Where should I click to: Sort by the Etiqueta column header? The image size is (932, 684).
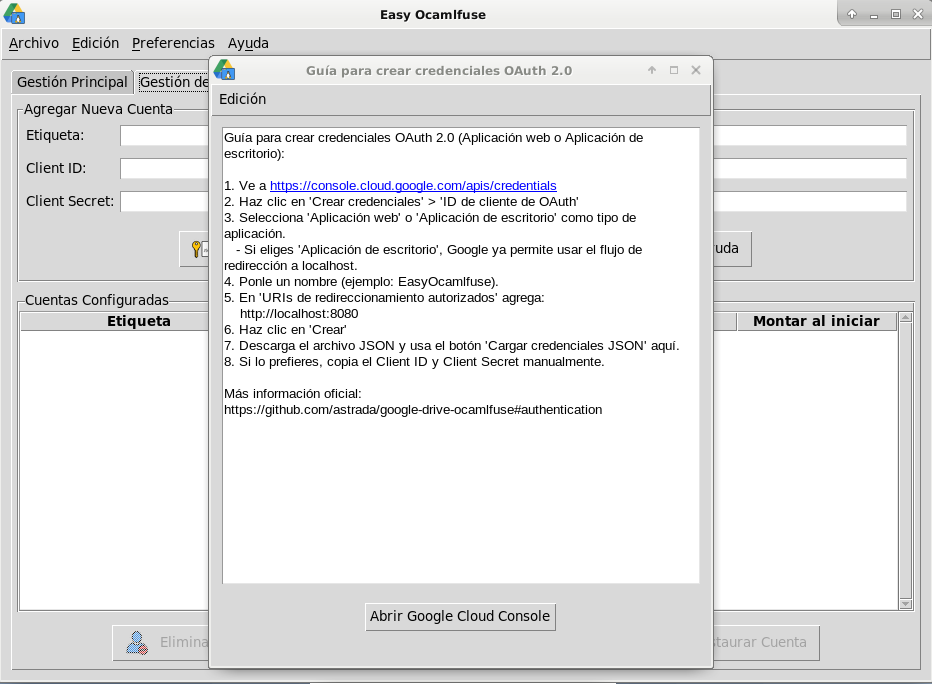pos(115,321)
